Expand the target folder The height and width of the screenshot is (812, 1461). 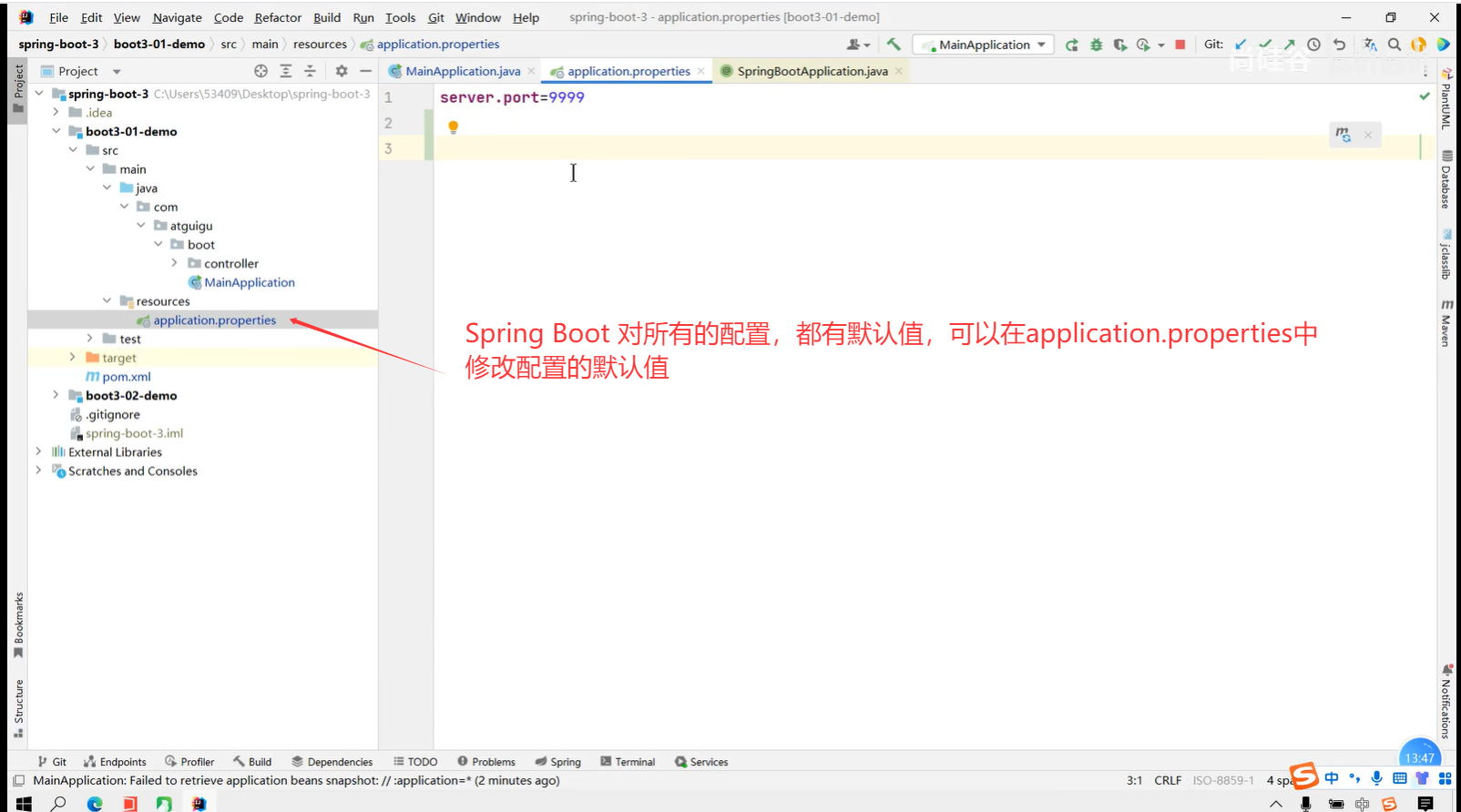pos(73,357)
